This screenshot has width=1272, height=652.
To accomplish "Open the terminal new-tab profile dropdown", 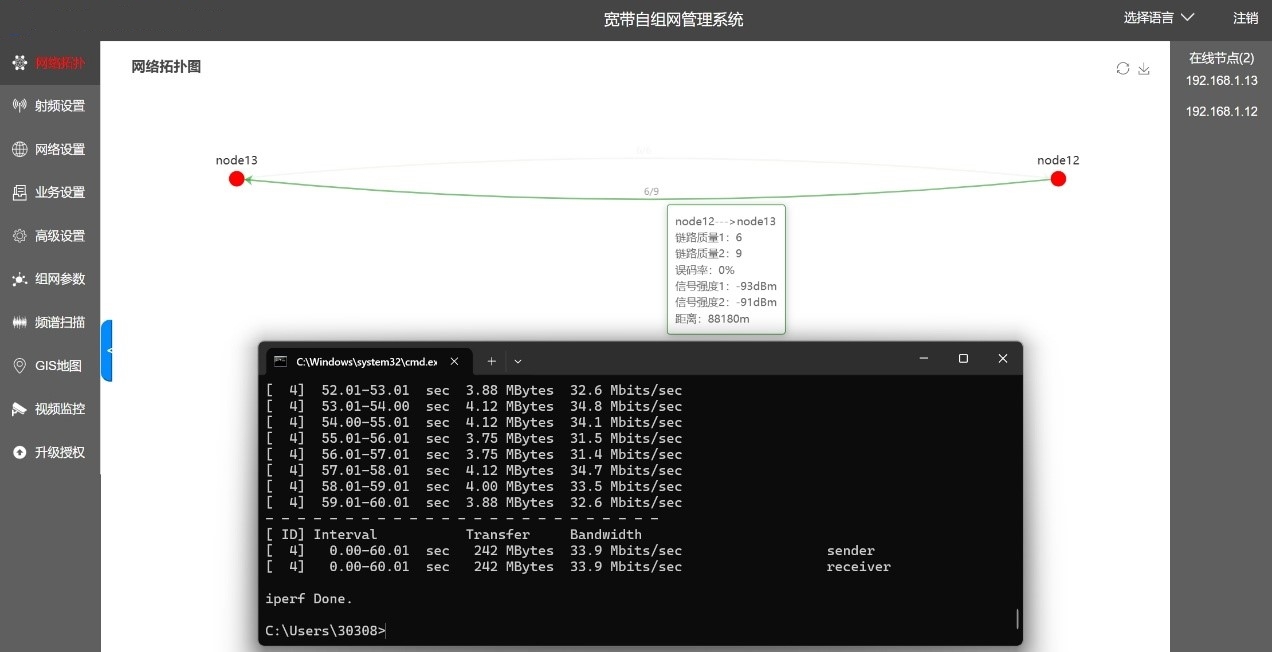I will 518,361.
